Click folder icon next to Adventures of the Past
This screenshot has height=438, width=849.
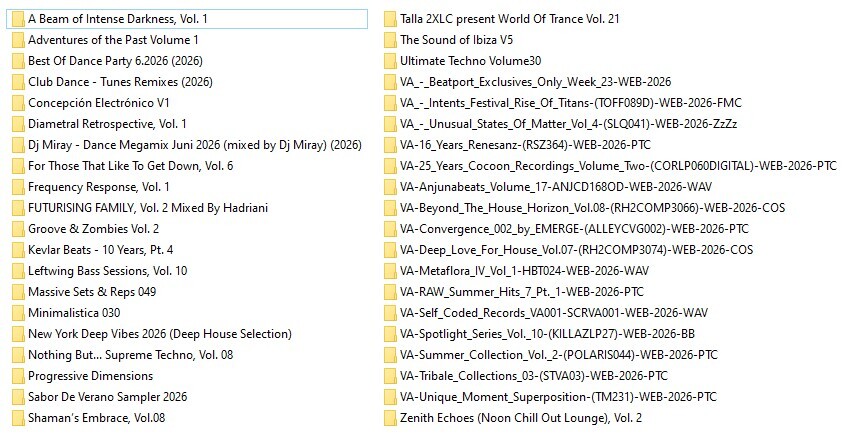tap(18, 40)
